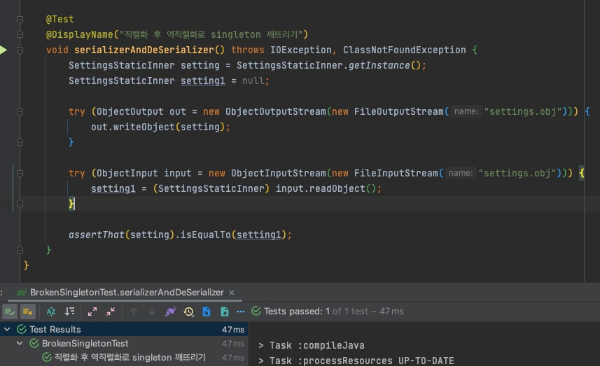
Task: Click the @DisplayName annotation
Action: (x=80, y=34)
